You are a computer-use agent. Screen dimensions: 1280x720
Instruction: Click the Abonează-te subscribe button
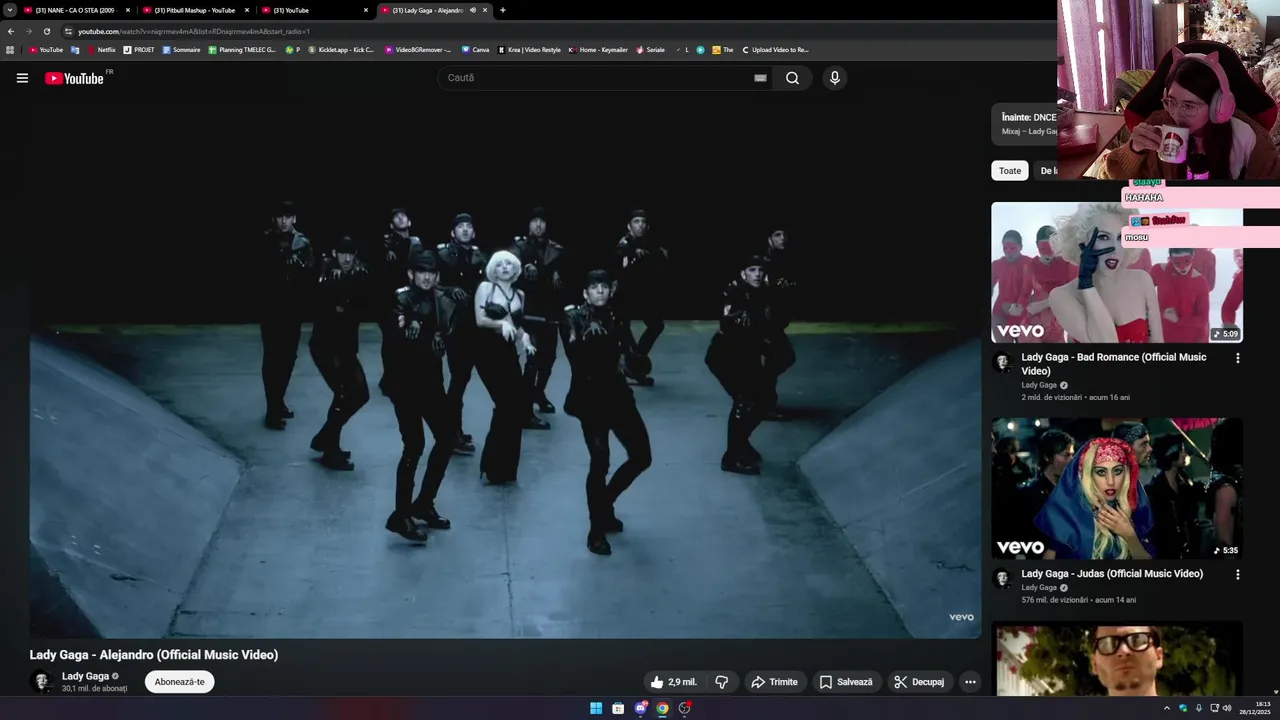179,682
